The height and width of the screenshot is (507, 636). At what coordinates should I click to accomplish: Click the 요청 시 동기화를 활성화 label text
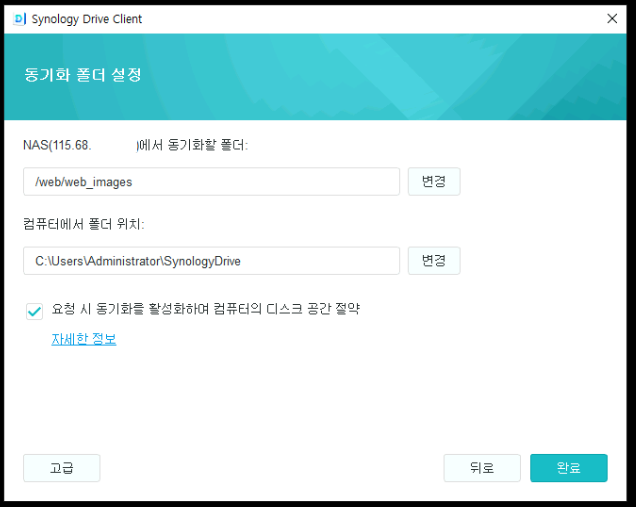[x=206, y=309]
